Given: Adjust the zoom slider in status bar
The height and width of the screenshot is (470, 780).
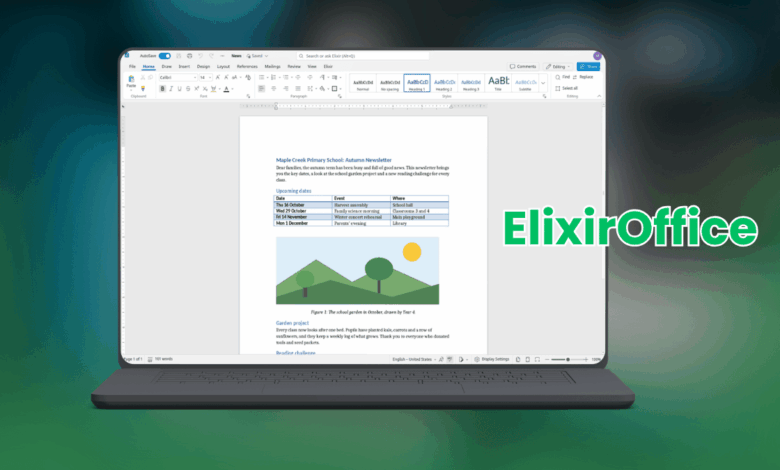Looking at the screenshot, I should (x=567, y=359).
